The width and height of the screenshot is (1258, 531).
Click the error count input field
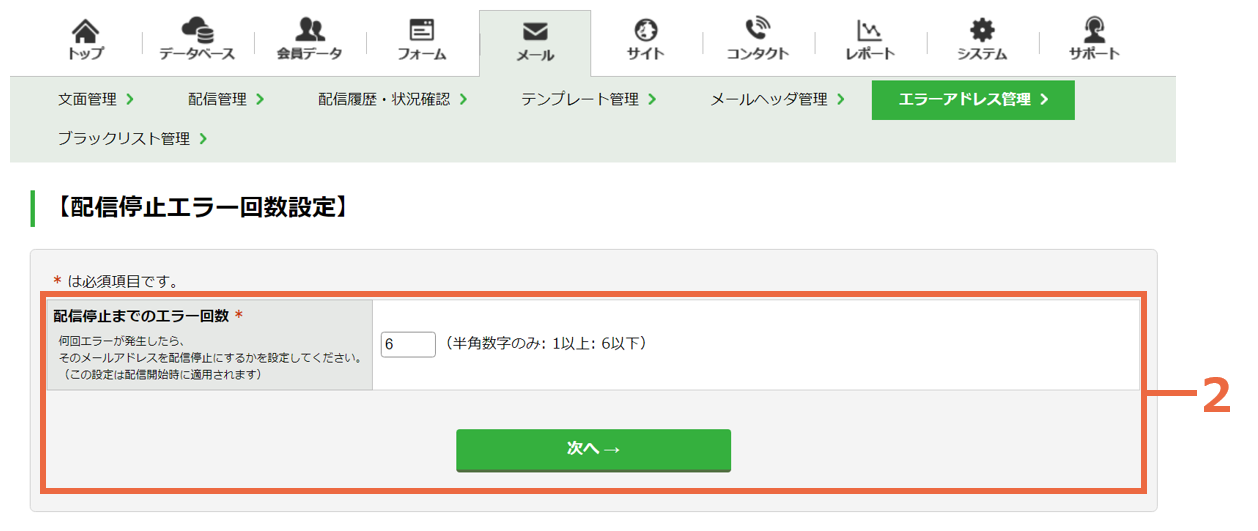408,344
